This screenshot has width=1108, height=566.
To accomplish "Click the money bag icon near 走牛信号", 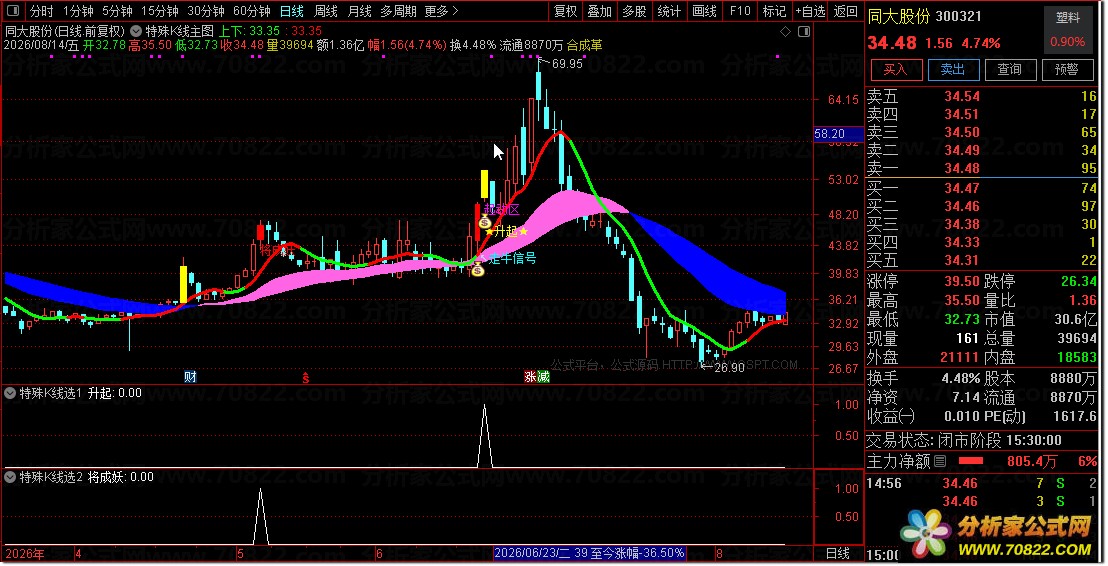I will [x=478, y=269].
